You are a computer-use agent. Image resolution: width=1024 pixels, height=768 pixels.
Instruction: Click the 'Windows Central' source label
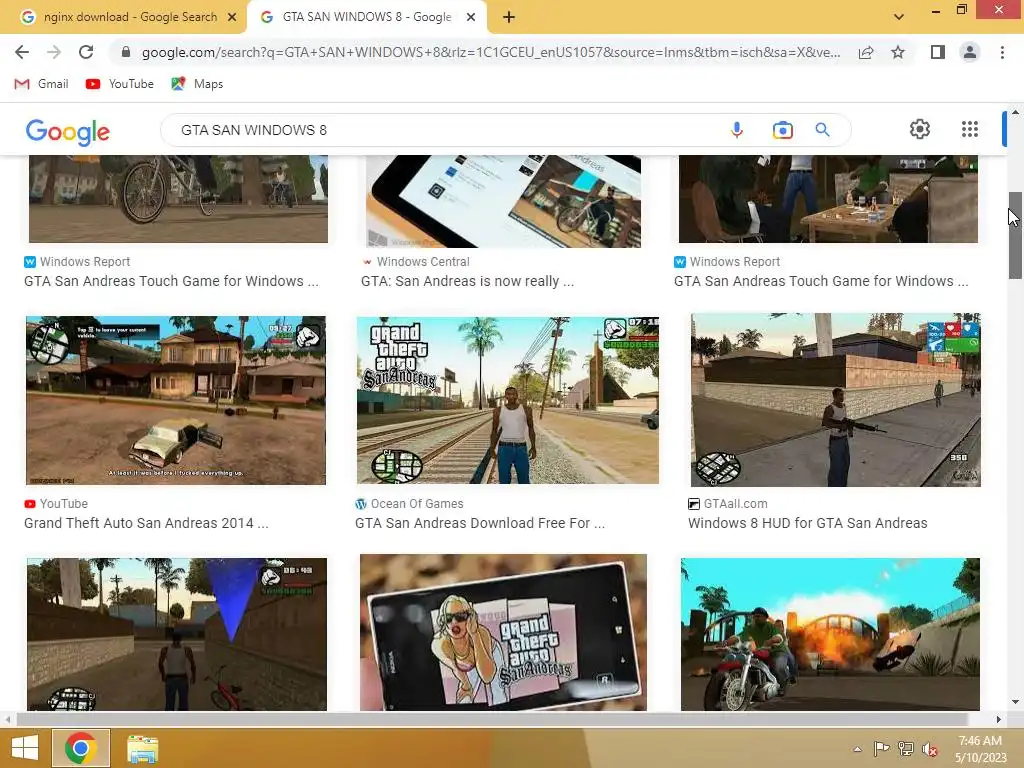(423, 262)
